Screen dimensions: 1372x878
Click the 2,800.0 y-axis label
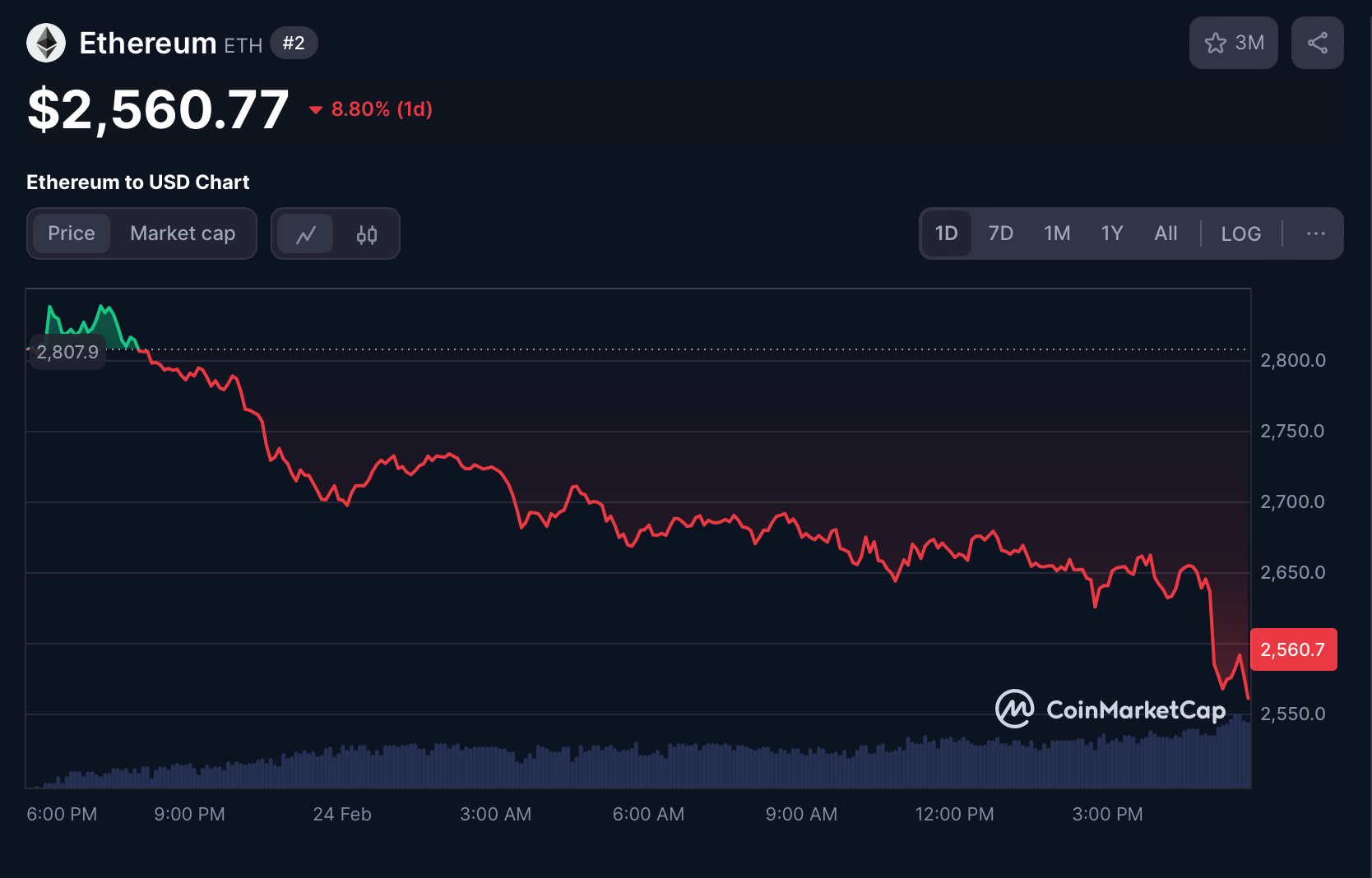point(1293,360)
